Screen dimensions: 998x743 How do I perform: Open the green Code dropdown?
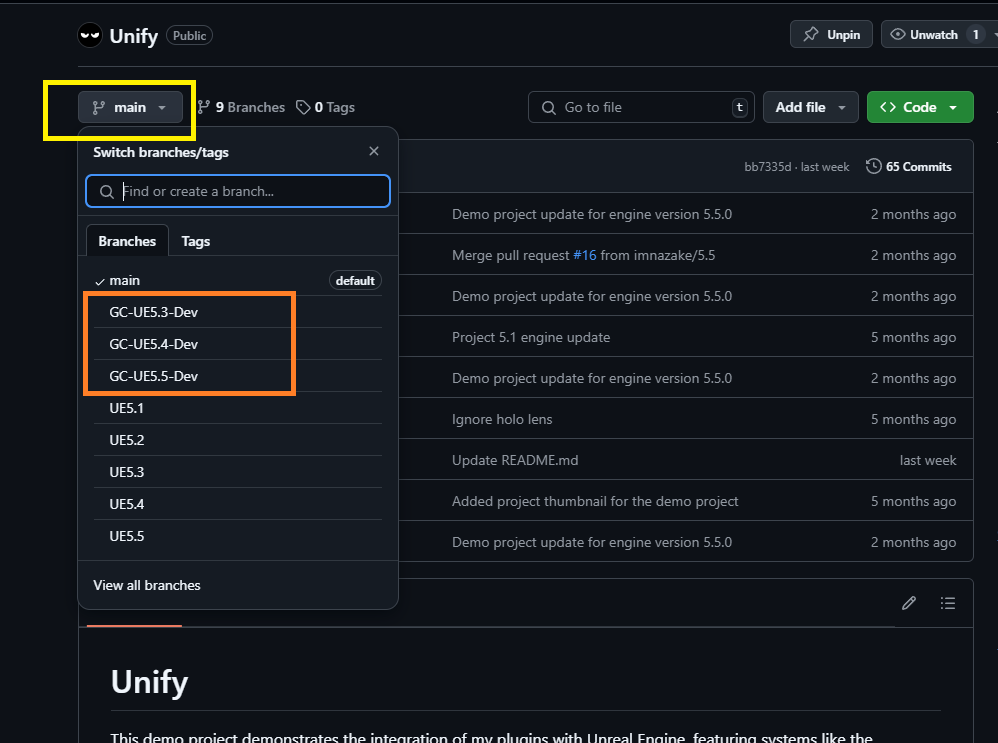tap(920, 107)
